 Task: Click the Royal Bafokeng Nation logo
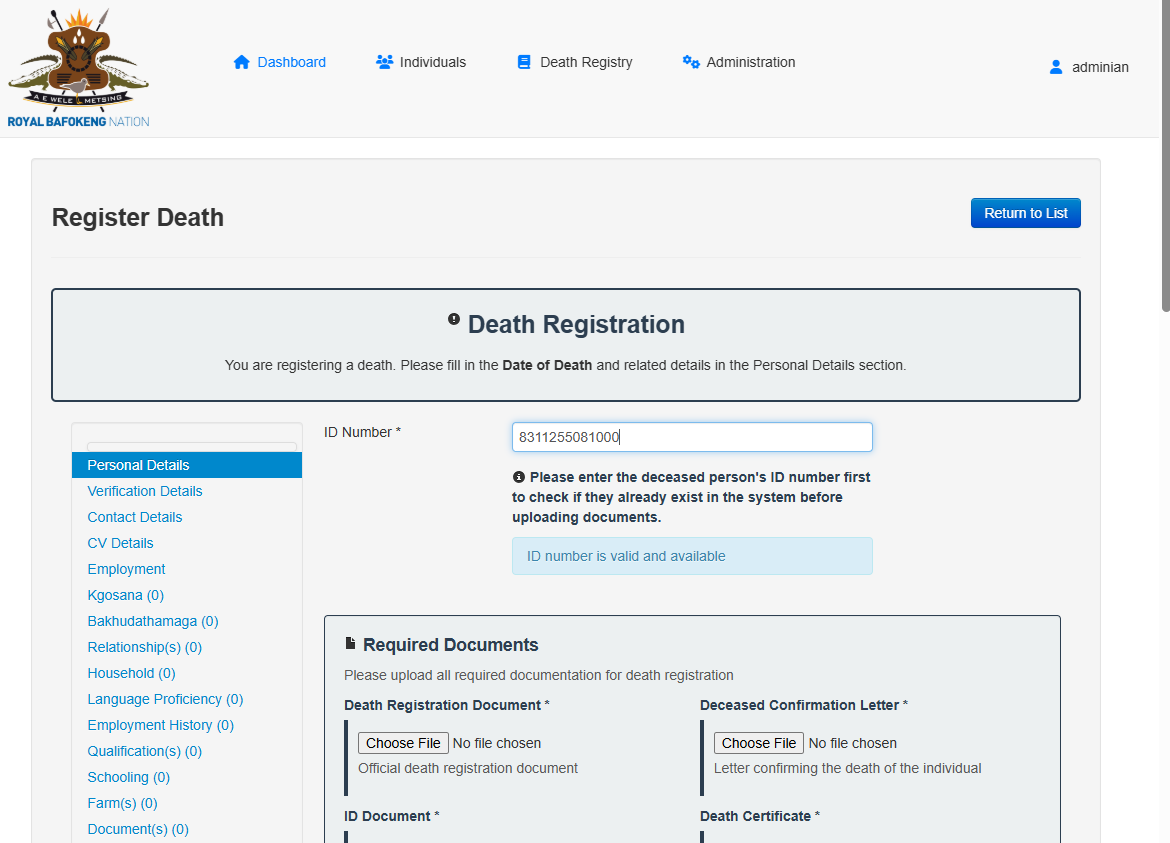[78, 68]
